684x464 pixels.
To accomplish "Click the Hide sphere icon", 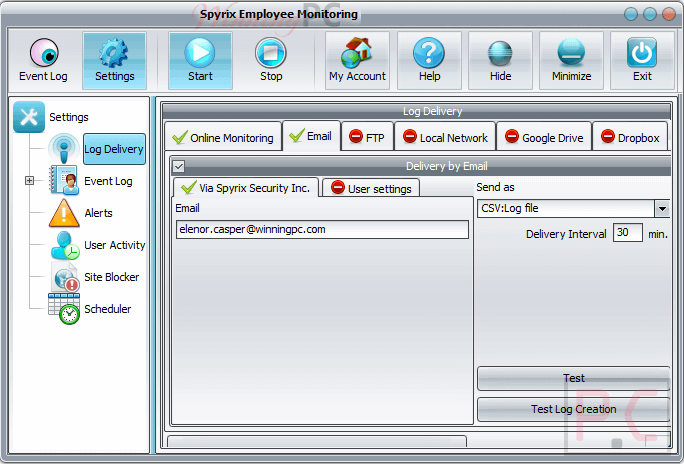I will [x=500, y=53].
